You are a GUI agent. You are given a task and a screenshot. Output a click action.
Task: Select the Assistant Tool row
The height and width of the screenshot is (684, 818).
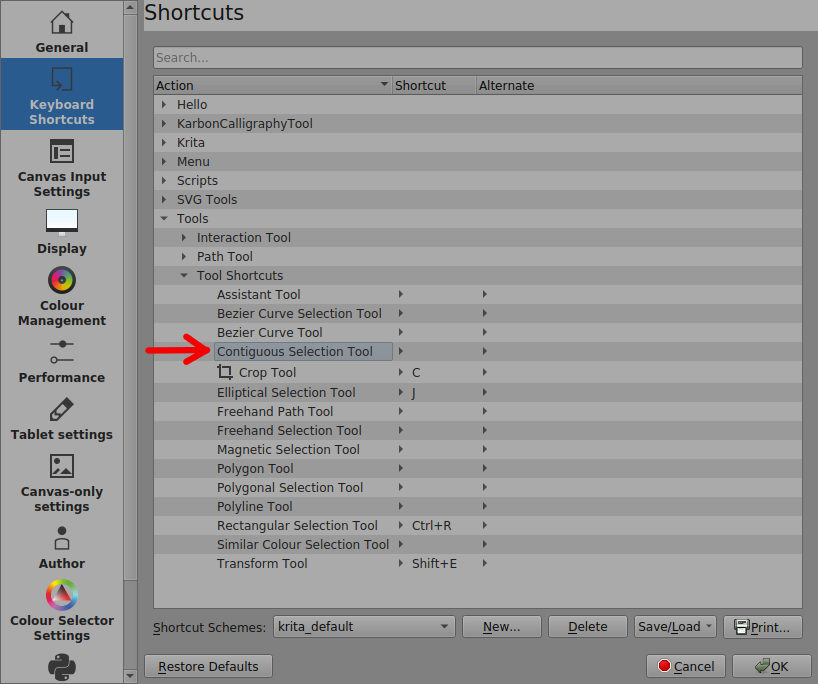(478, 294)
